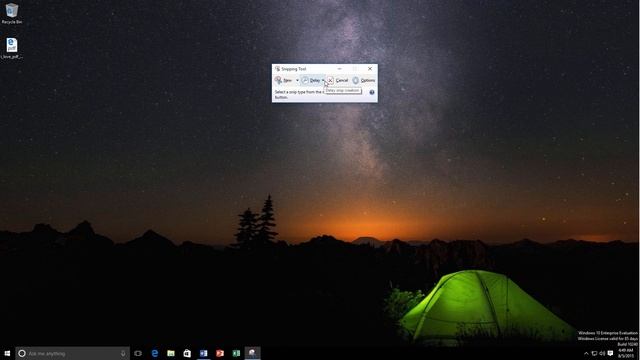Image resolution: width=640 pixels, height=360 pixels.
Task: Open network status tray icon
Action: coord(594,353)
